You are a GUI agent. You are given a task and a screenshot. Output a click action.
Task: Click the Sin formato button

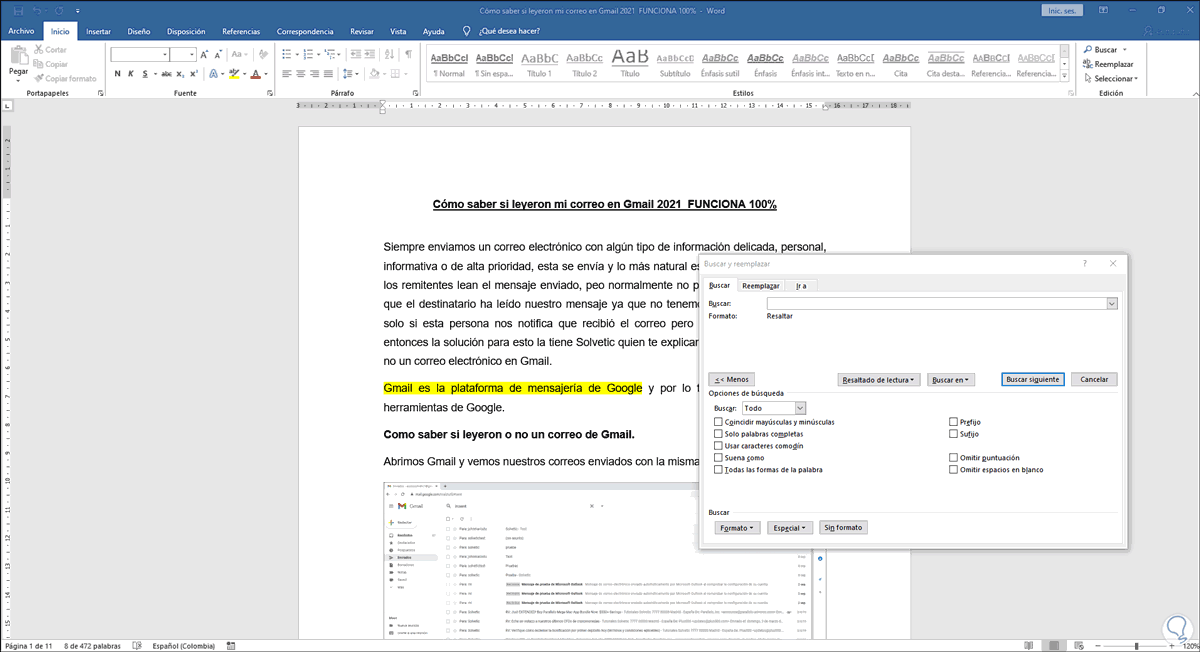[844, 527]
